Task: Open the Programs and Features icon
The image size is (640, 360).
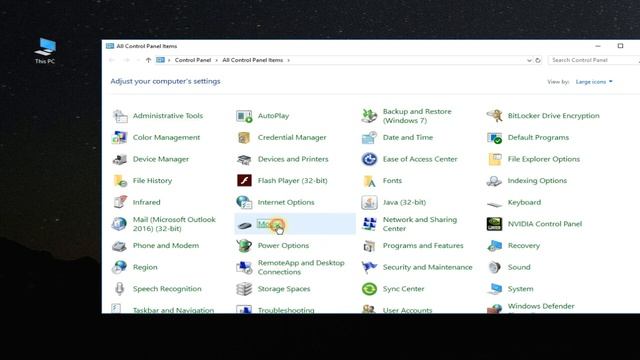Action: (369, 246)
